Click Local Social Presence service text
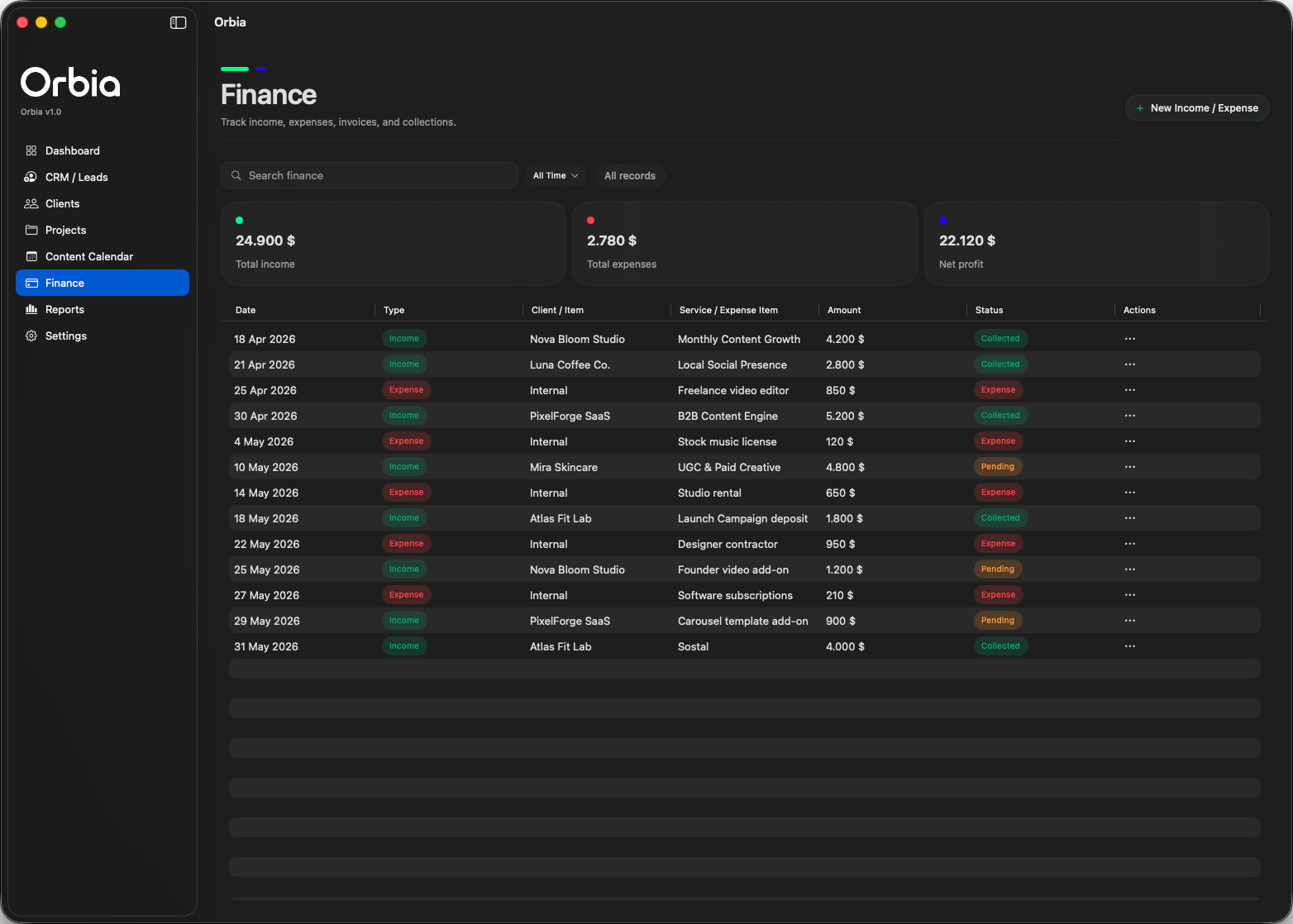Image resolution: width=1293 pixels, height=924 pixels. point(732,364)
